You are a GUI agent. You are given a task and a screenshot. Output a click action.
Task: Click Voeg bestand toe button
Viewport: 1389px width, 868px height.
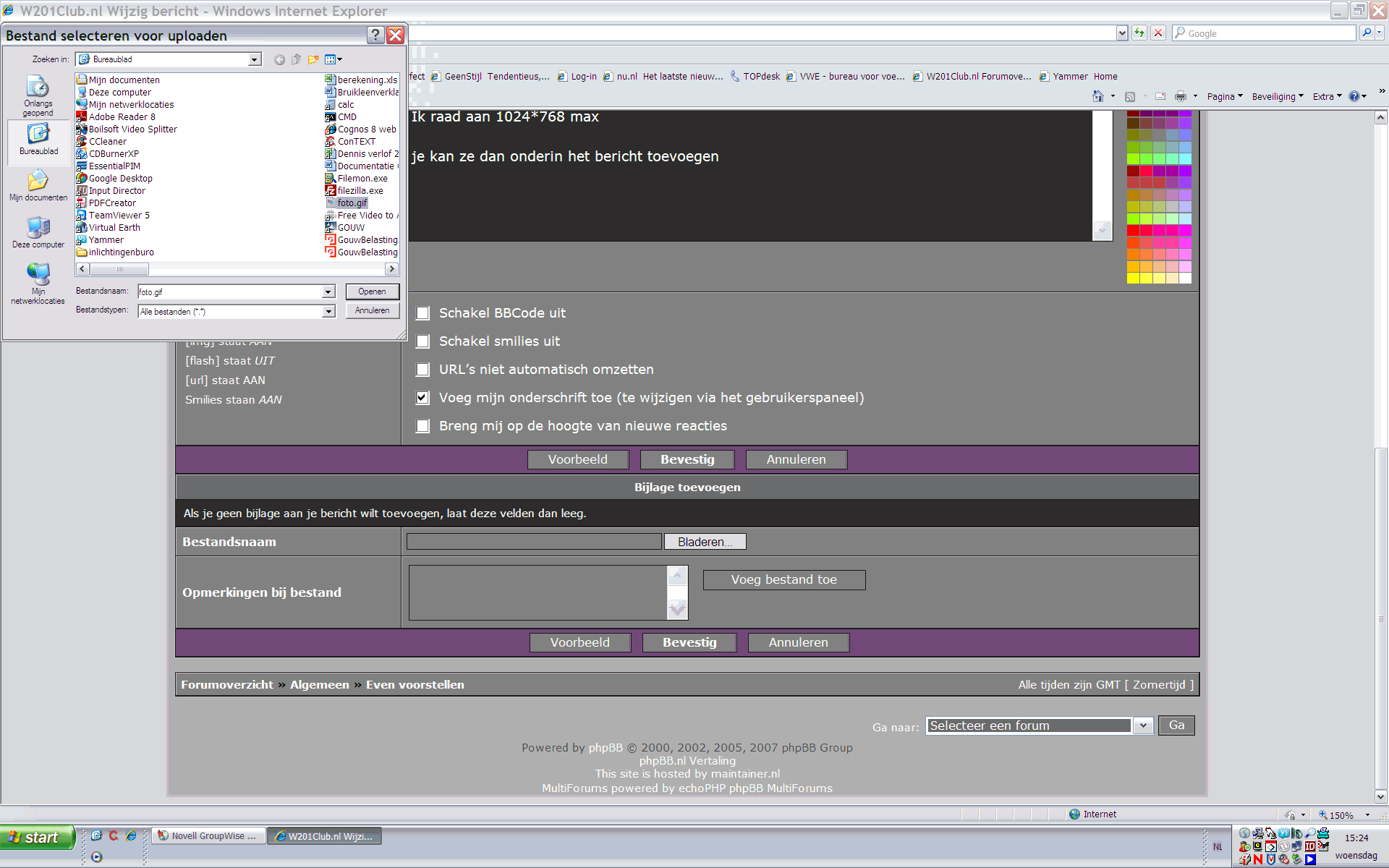[783, 579]
